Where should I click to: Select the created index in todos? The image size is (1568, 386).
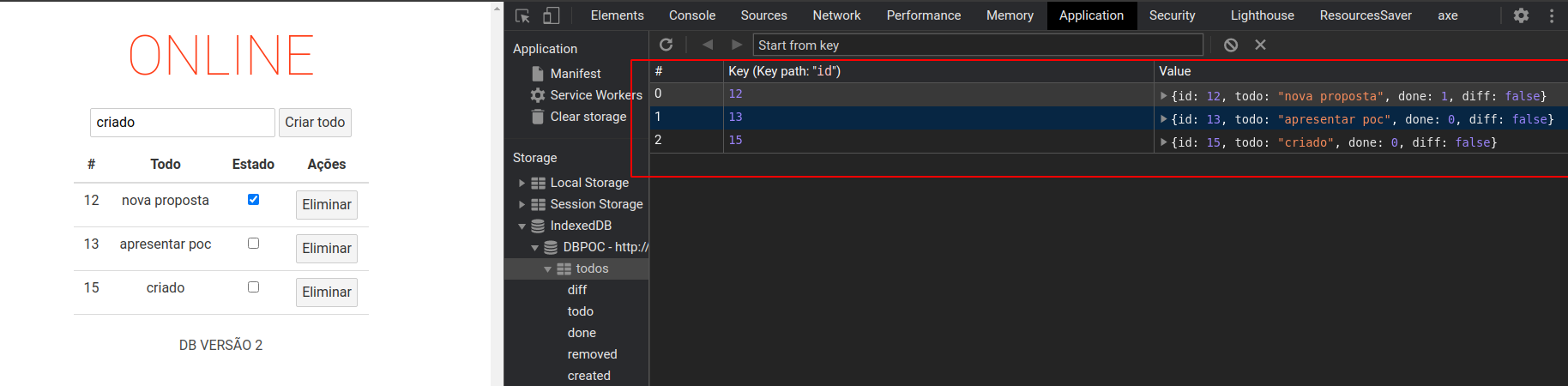[x=588, y=376]
